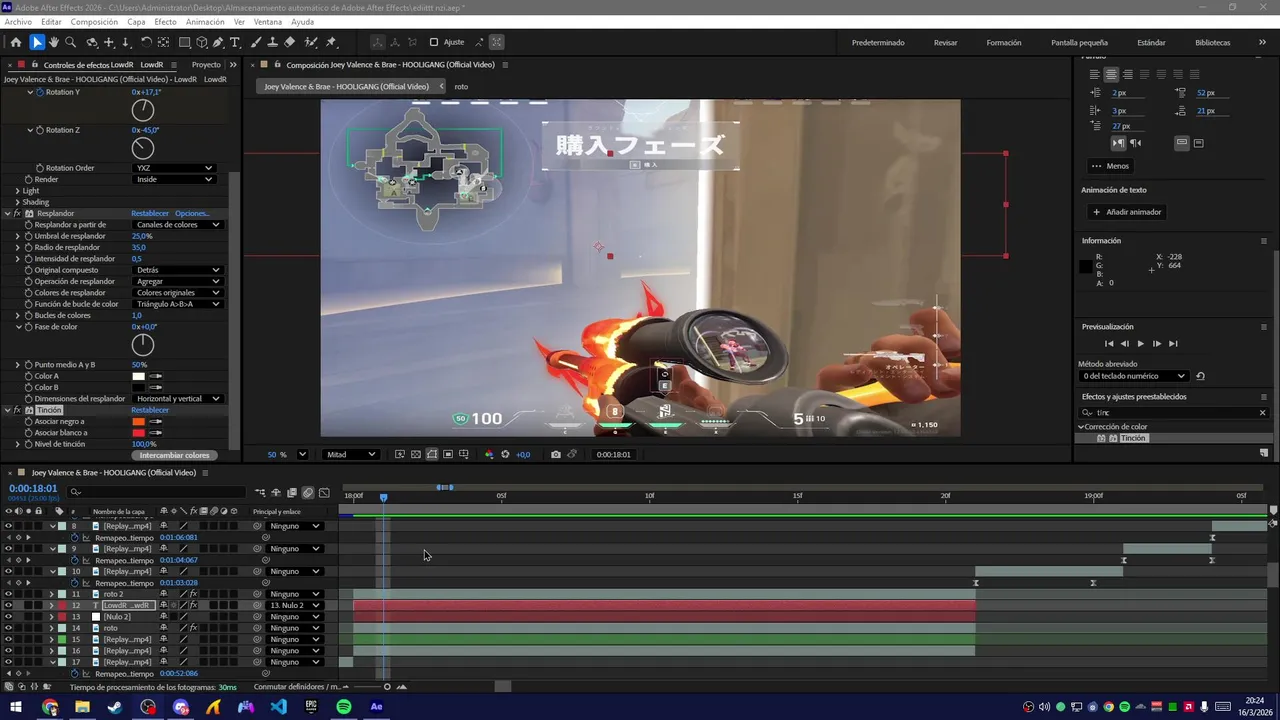
Task: Hide layer 14 roto
Action: [8, 628]
